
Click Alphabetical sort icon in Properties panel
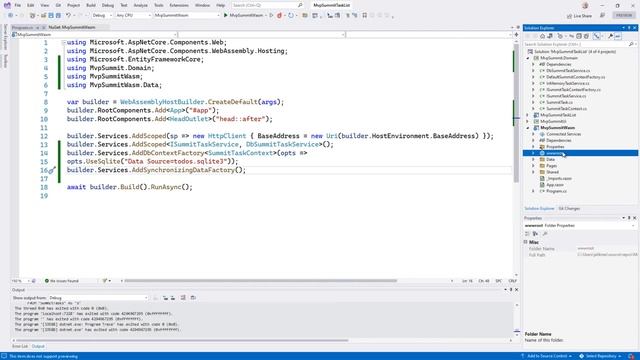[535, 234]
